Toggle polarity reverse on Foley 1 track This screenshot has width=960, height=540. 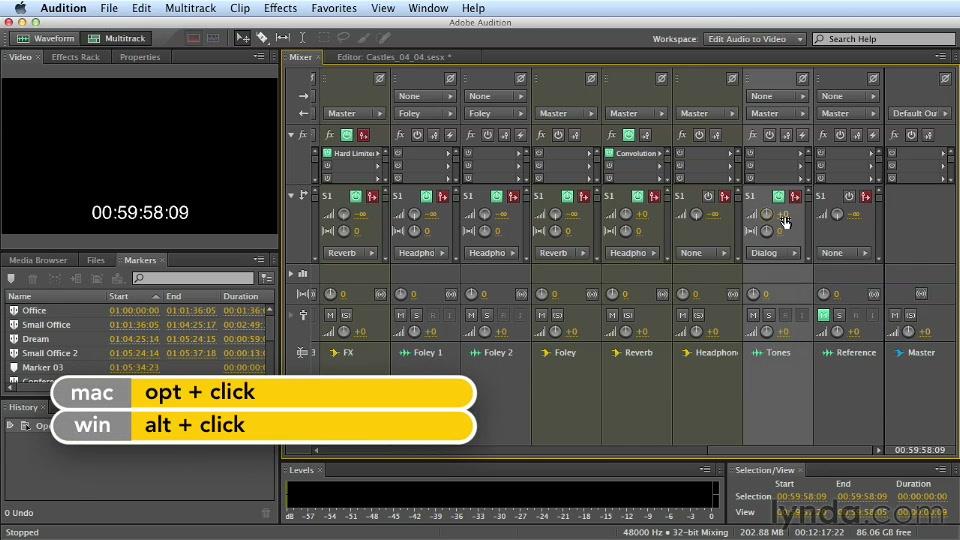450,78
